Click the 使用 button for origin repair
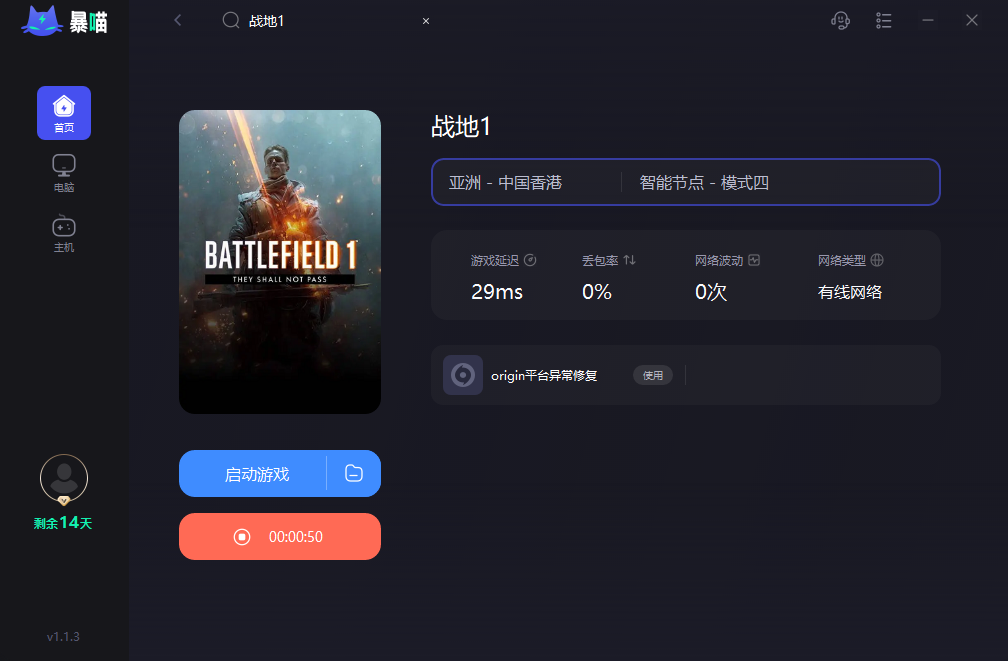Image resolution: width=1008 pixels, height=661 pixels. pyautogui.click(x=653, y=375)
